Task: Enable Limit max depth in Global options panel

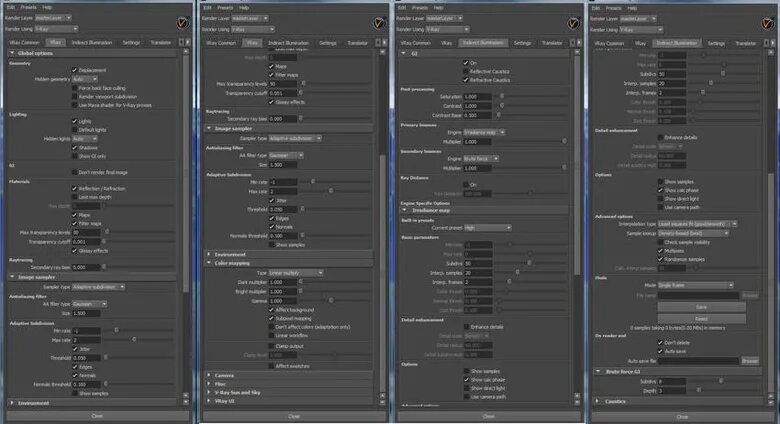Action: pos(75,197)
